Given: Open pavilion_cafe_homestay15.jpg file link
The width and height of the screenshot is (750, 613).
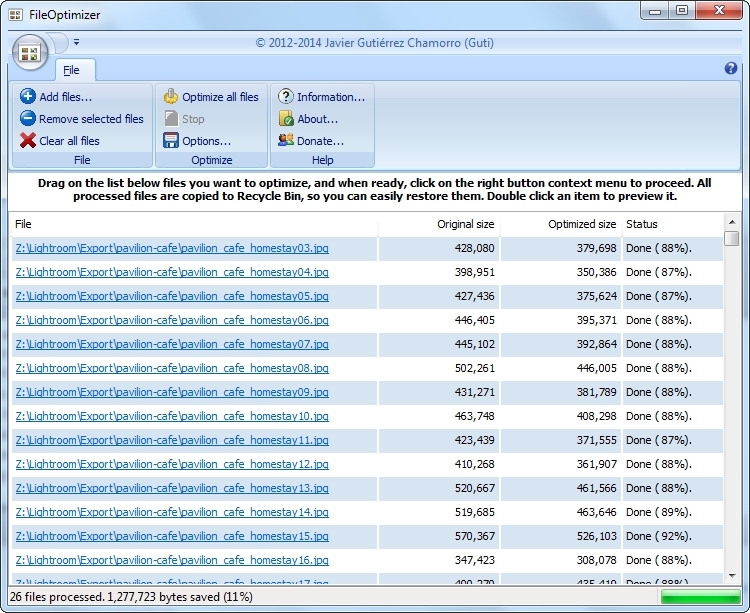Looking at the screenshot, I should [172, 536].
